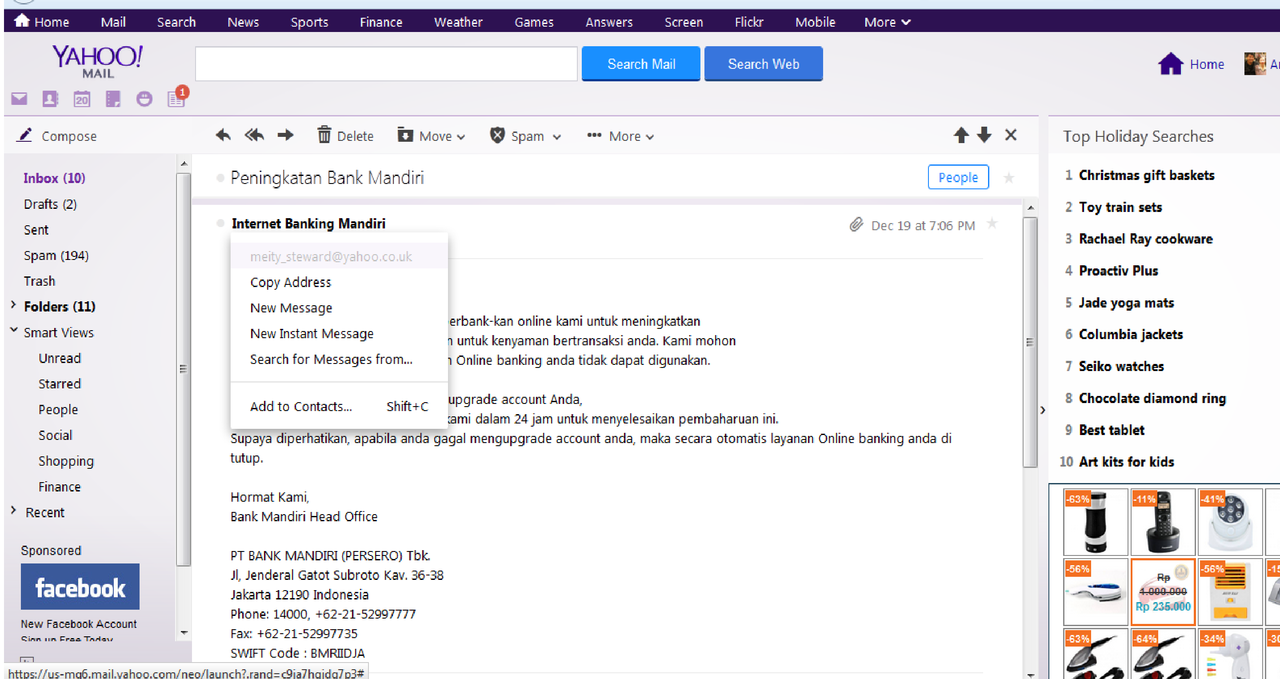Expand the Folders (11) section

[x=14, y=306]
